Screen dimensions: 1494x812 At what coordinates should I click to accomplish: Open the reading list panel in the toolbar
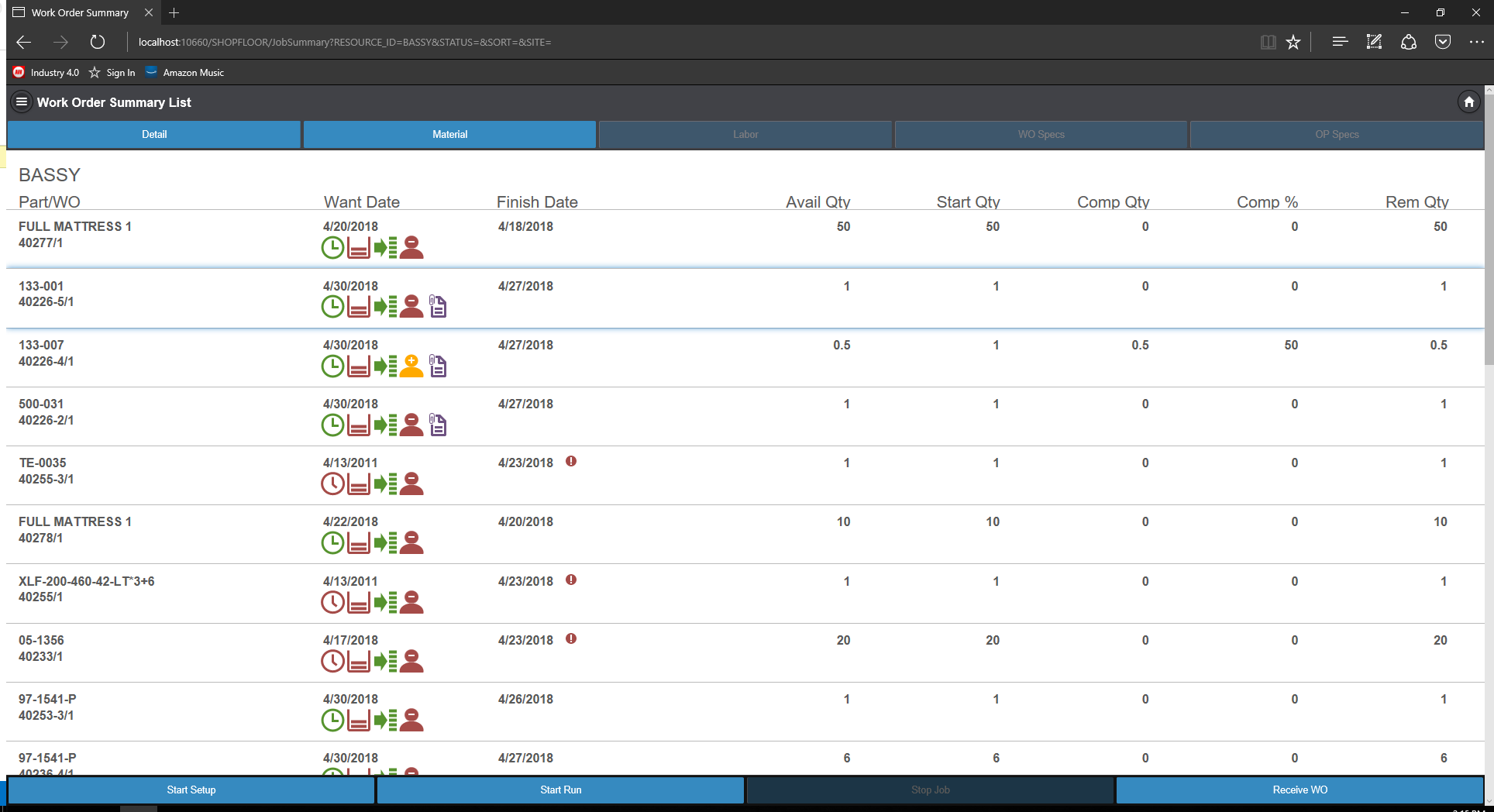coord(1340,42)
